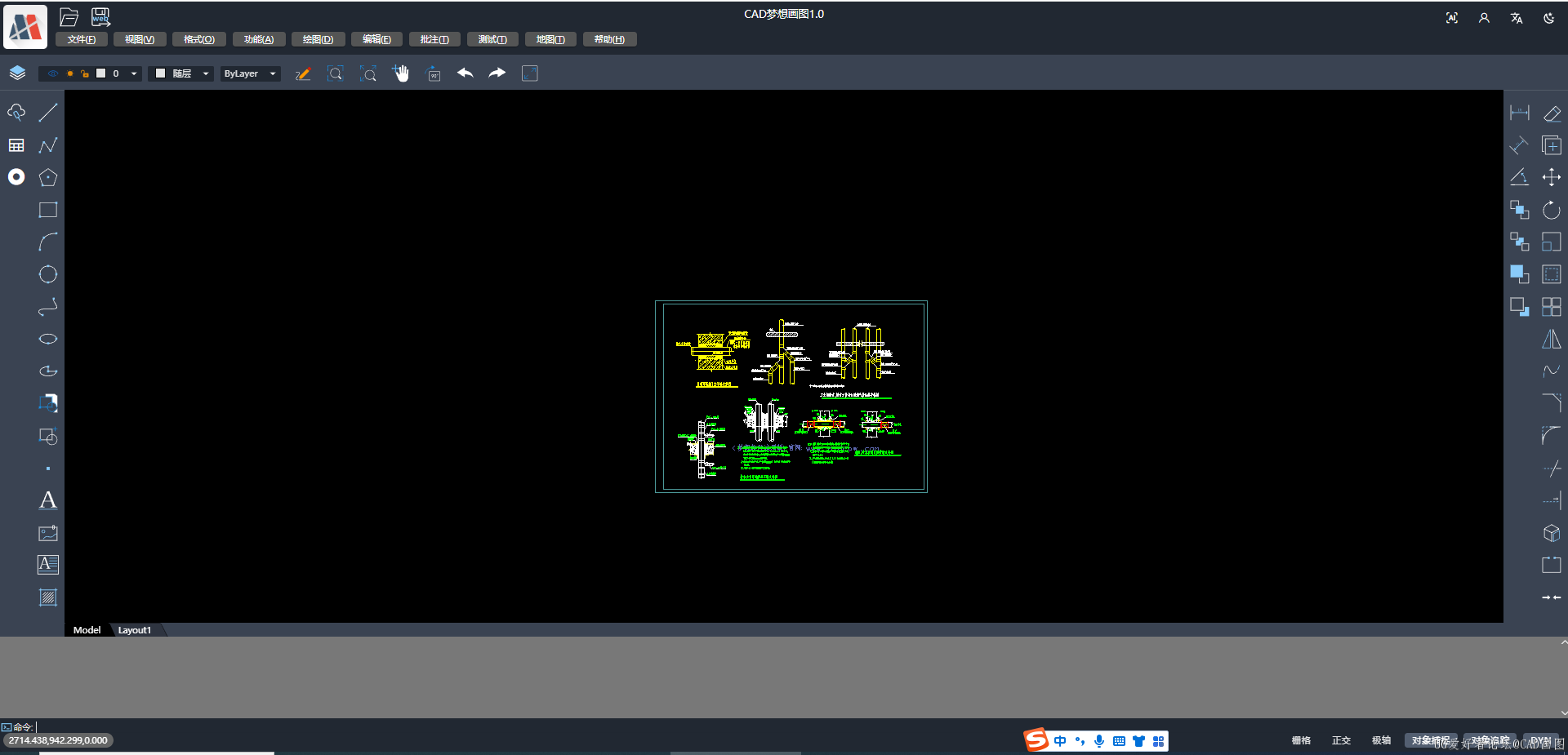Viewport: 1568px width, 755px height.
Task: Expand the 随层 color dropdown
Action: point(206,73)
